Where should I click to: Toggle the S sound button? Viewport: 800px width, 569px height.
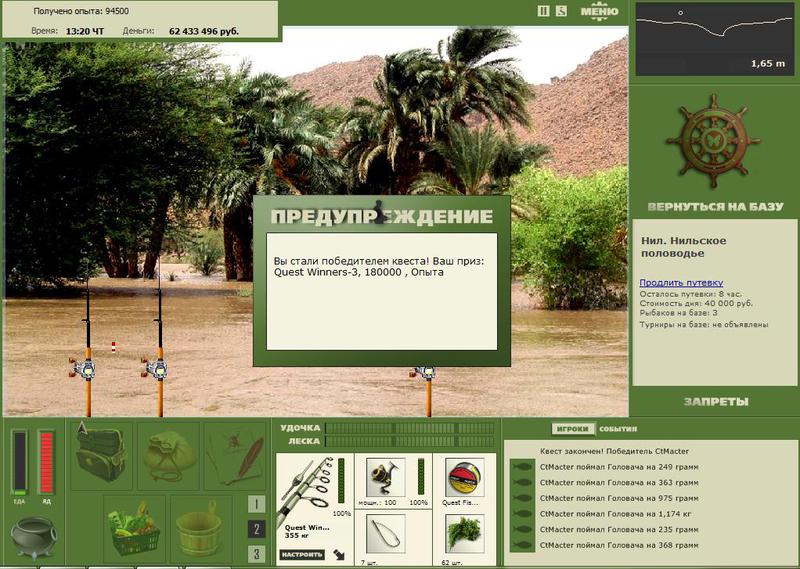pos(561,11)
